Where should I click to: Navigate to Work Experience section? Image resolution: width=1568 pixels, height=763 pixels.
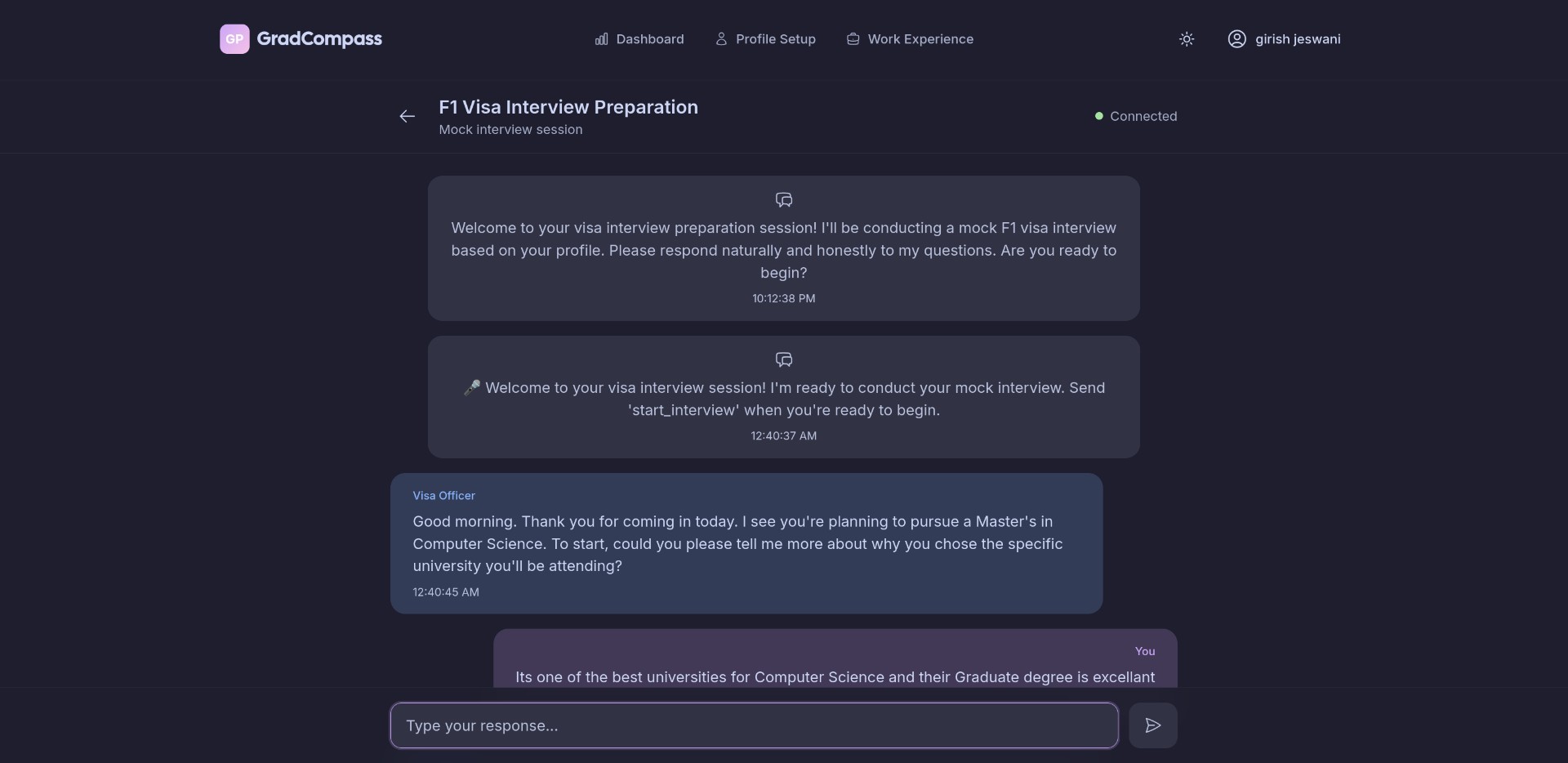tap(920, 38)
